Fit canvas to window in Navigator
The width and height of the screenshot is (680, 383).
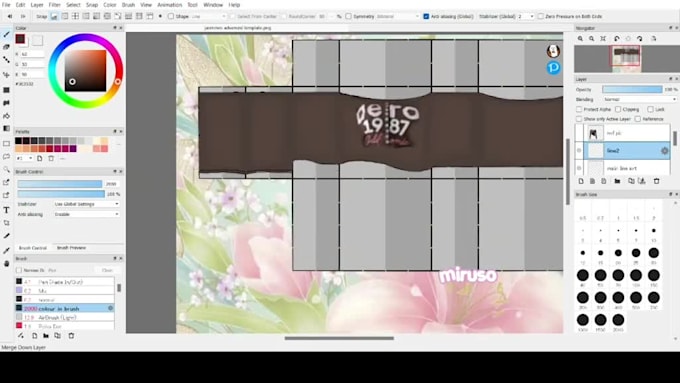603,39
